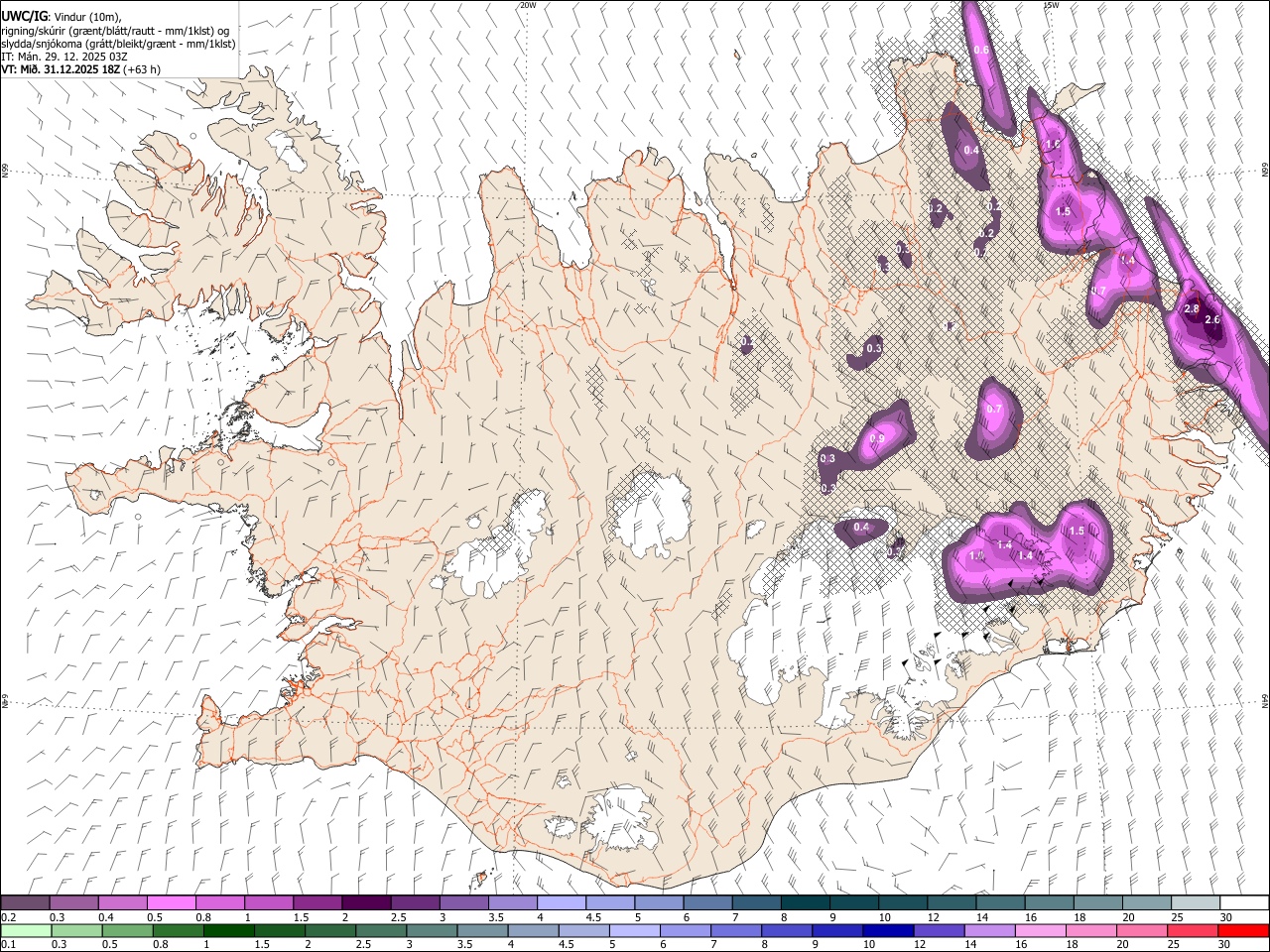
Task: Click the 0.9 value label on the map
Action: [877, 439]
